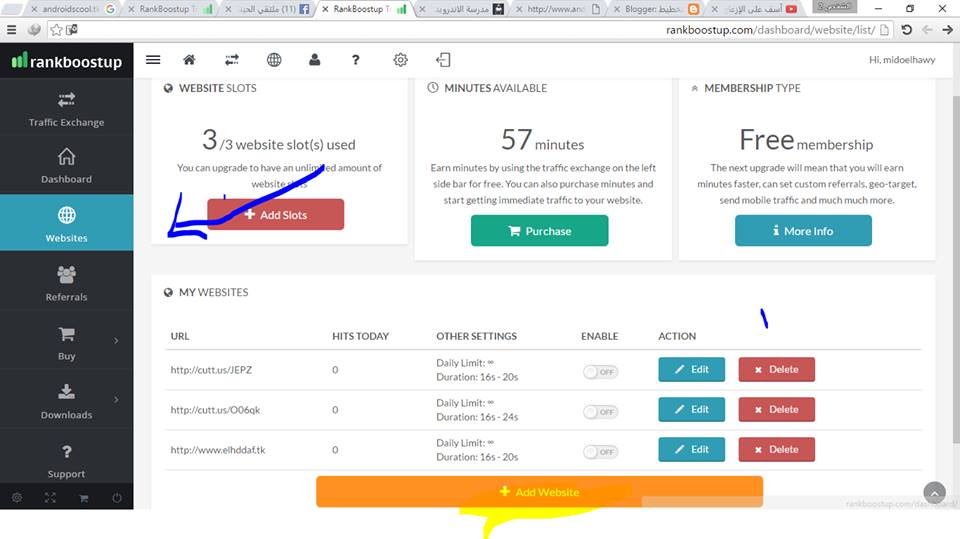Click the rankboostup logo
960x539 pixels.
click(x=67, y=61)
